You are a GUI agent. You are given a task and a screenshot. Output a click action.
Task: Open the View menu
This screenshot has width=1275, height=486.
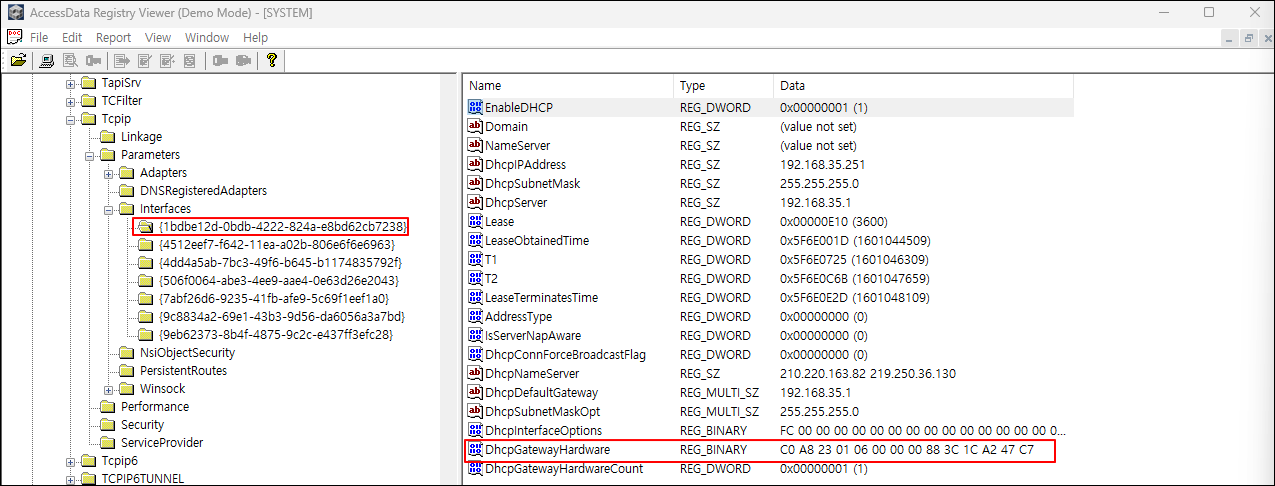[158, 37]
